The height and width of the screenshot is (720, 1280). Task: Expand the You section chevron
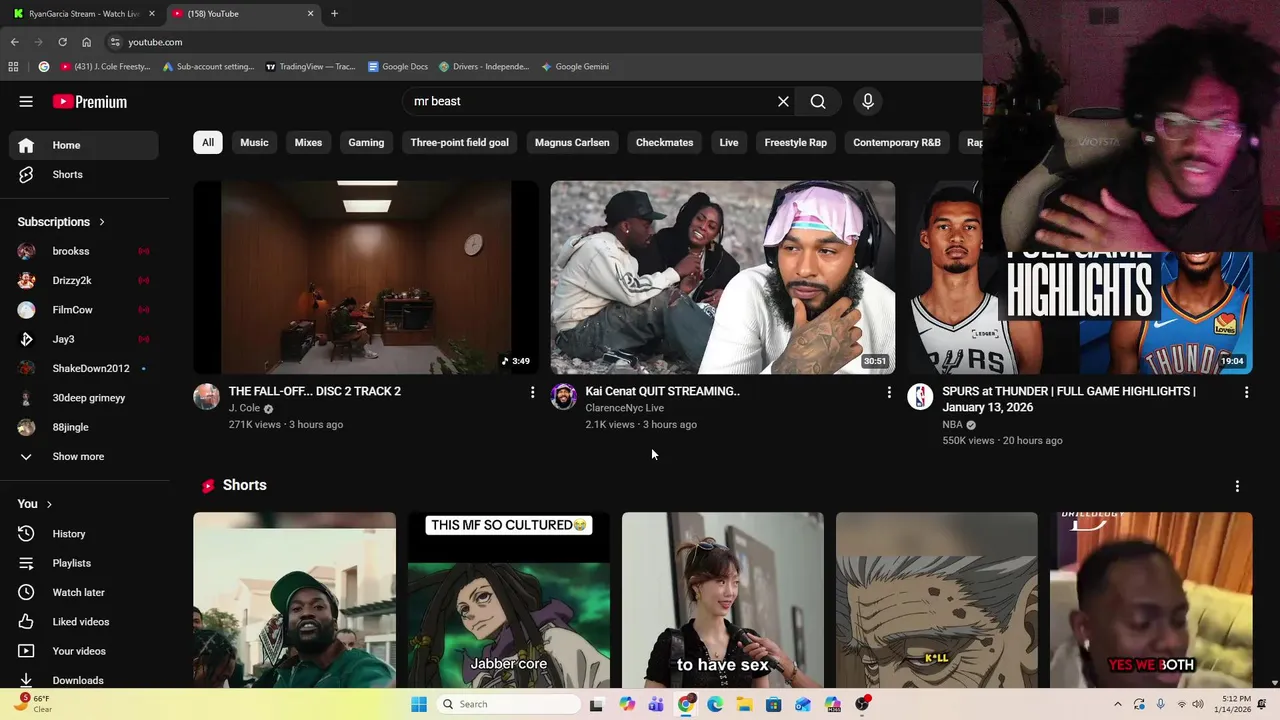[x=49, y=504]
